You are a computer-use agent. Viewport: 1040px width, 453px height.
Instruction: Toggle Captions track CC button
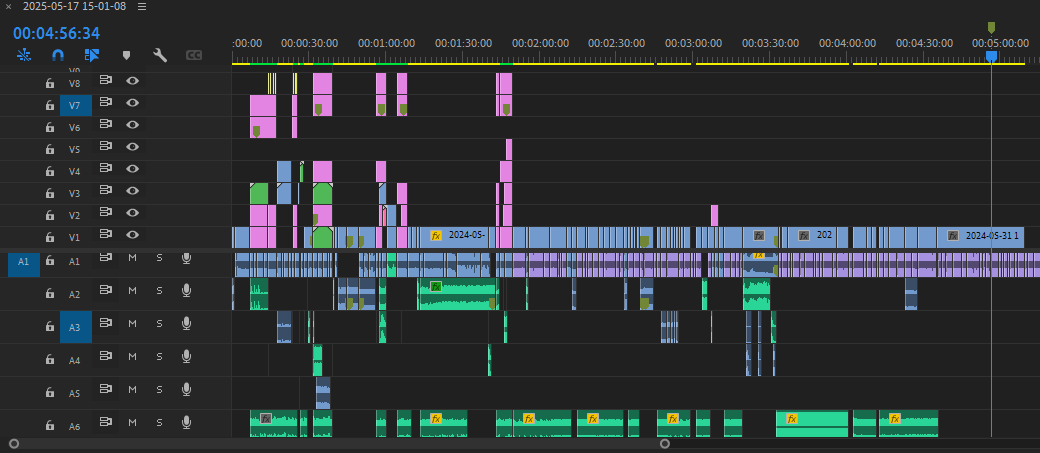(194, 55)
